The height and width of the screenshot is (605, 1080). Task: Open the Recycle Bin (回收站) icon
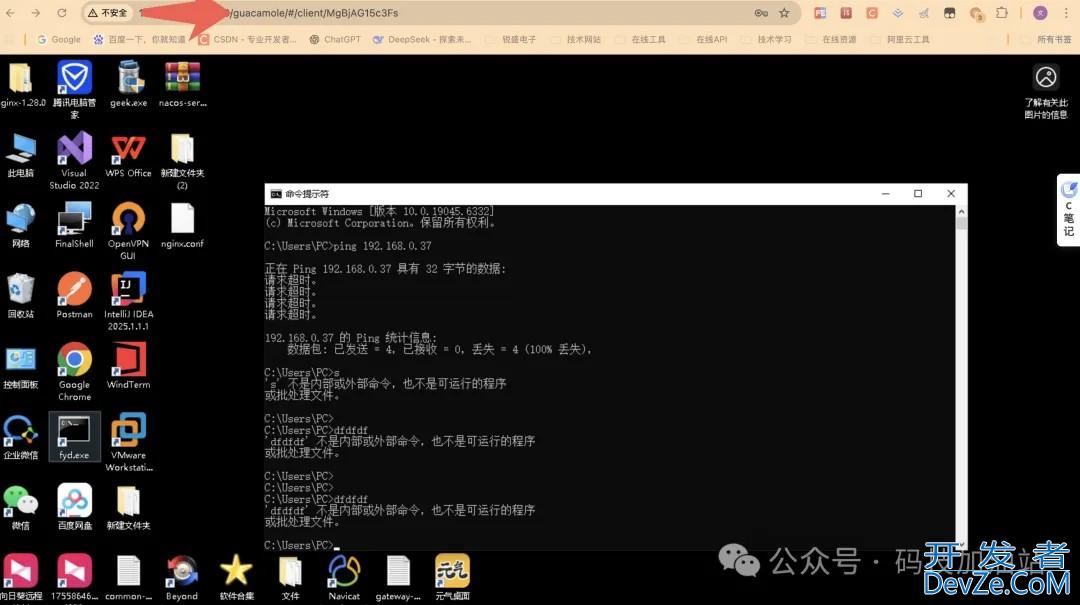(20, 290)
